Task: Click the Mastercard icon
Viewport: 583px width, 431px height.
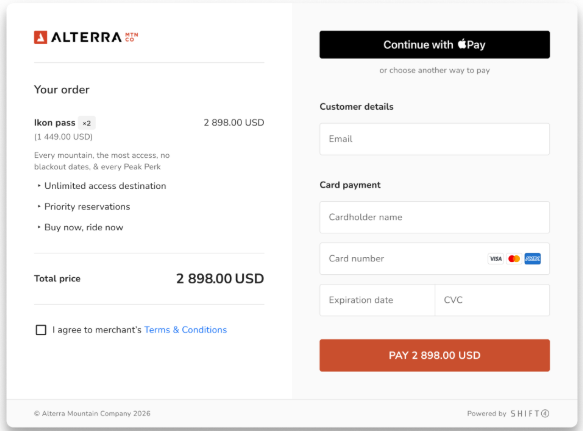Action: [514, 259]
